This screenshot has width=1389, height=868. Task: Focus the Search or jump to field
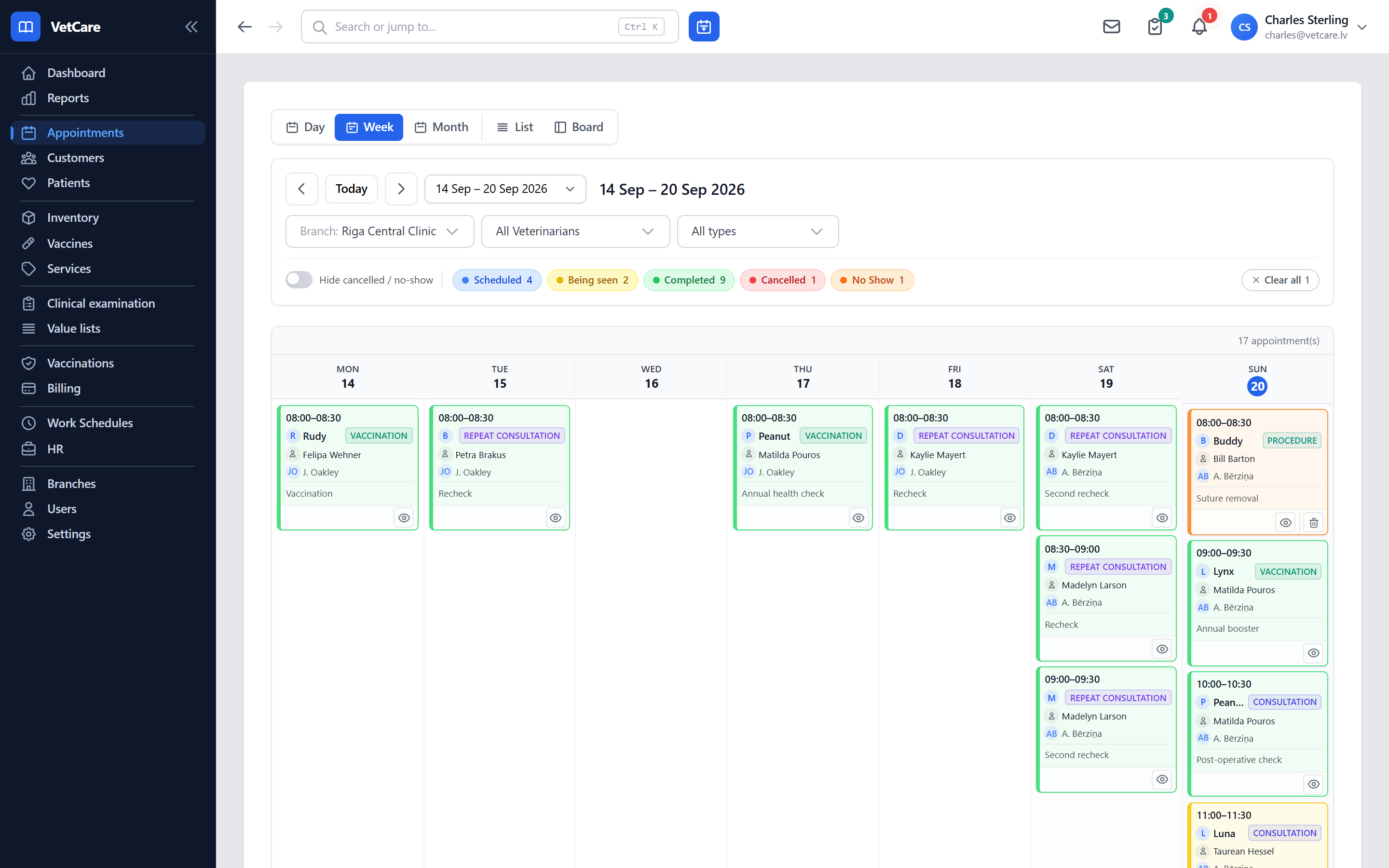point(490,27)
